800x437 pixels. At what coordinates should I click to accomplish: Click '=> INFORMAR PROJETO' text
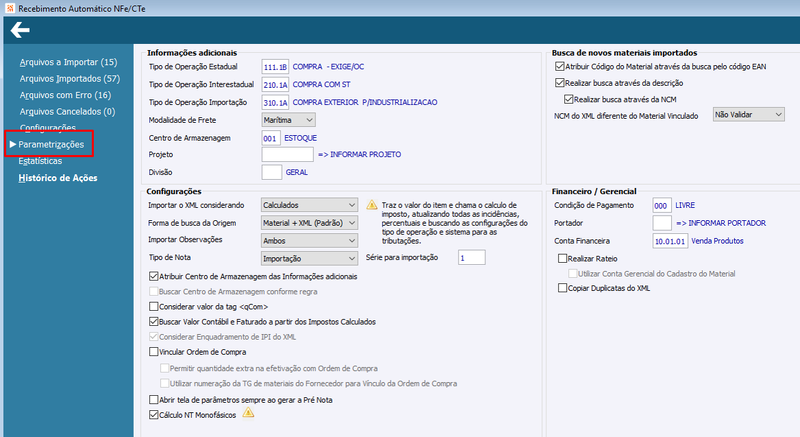pos(360,155)
